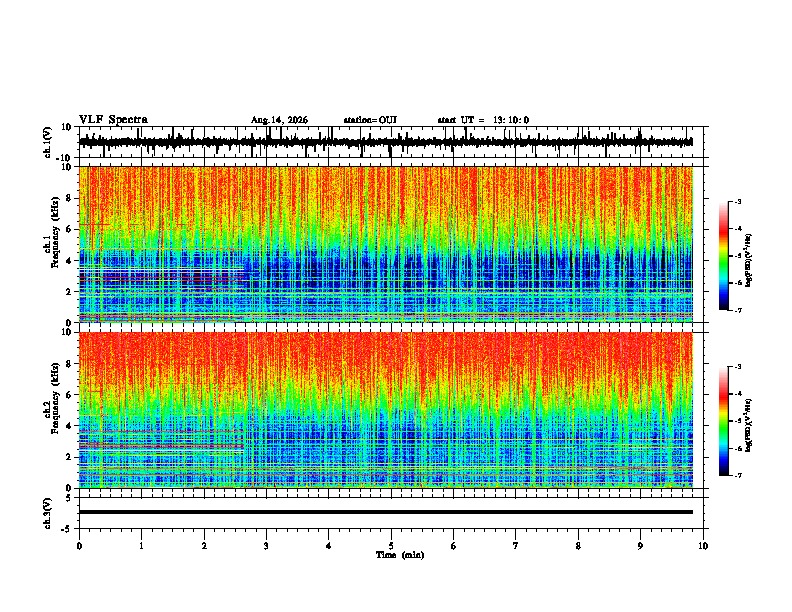792x612 pixels.
Task: Click the ch.3 axis upper tick label '5'
Action: pos(69,498)
